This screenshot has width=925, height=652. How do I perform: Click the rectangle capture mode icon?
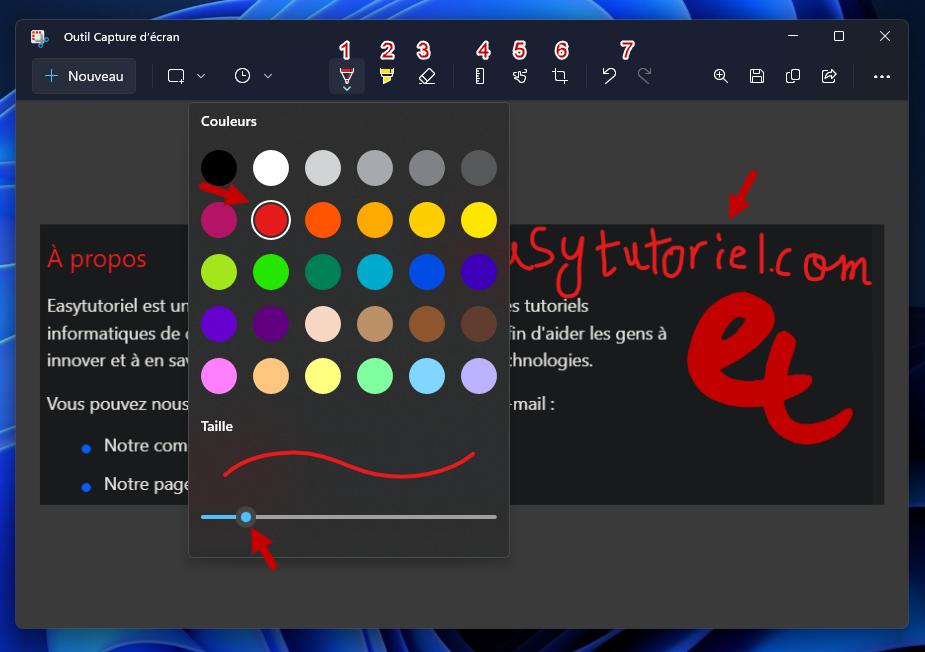tap(176, 76)
